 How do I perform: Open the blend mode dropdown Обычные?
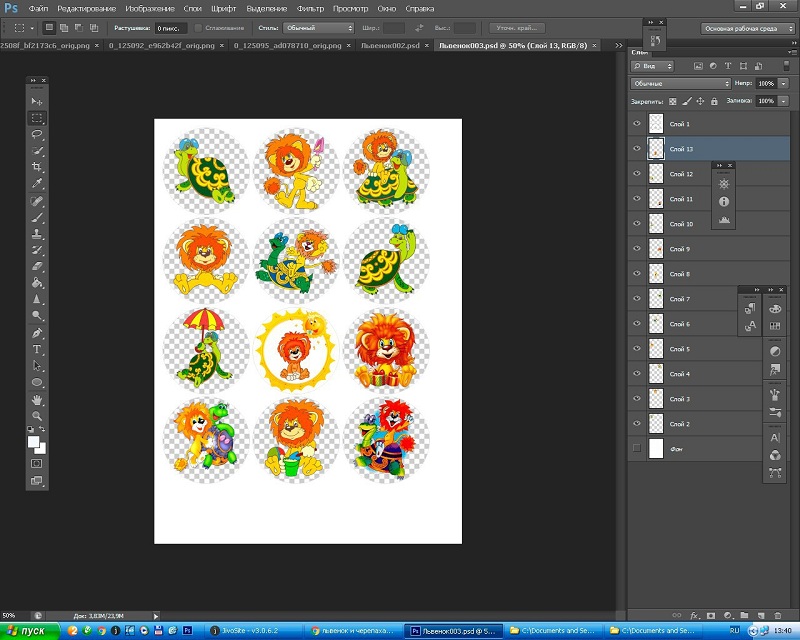coord(681,83)
